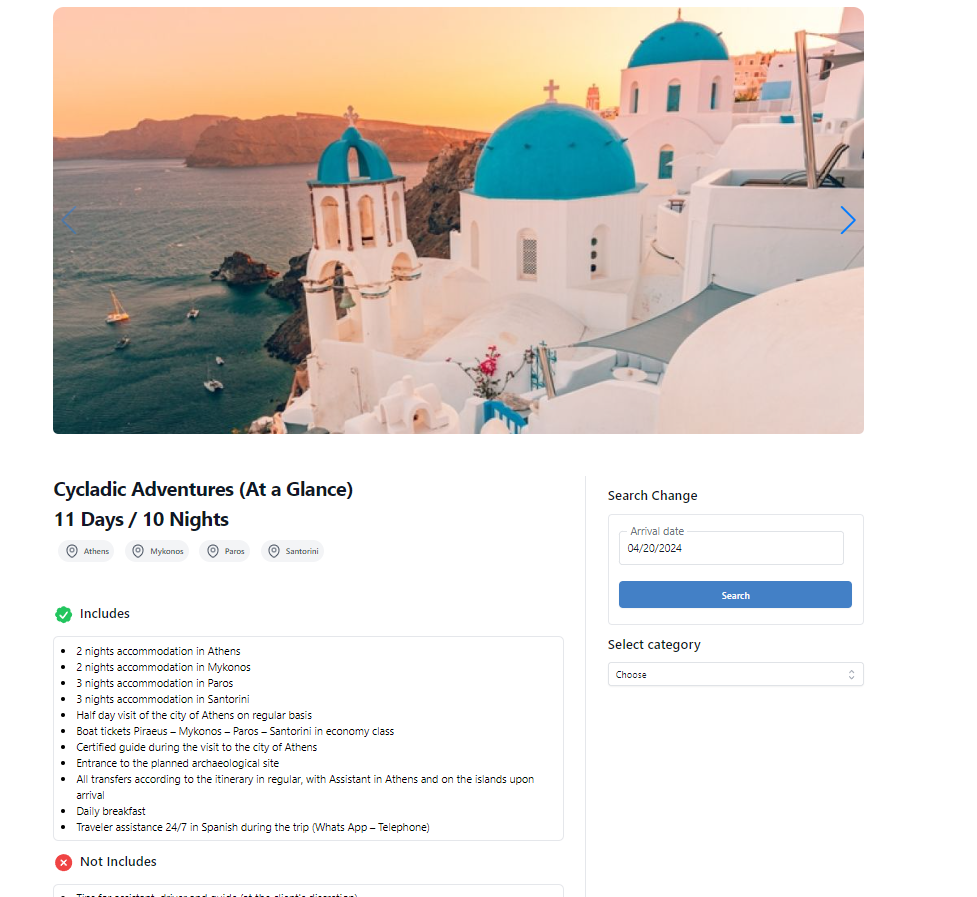The height and width of the screenshot is (897, 977).
Task: Click the pin icon in the Mykonos tag
Action: tap(138, 551)
